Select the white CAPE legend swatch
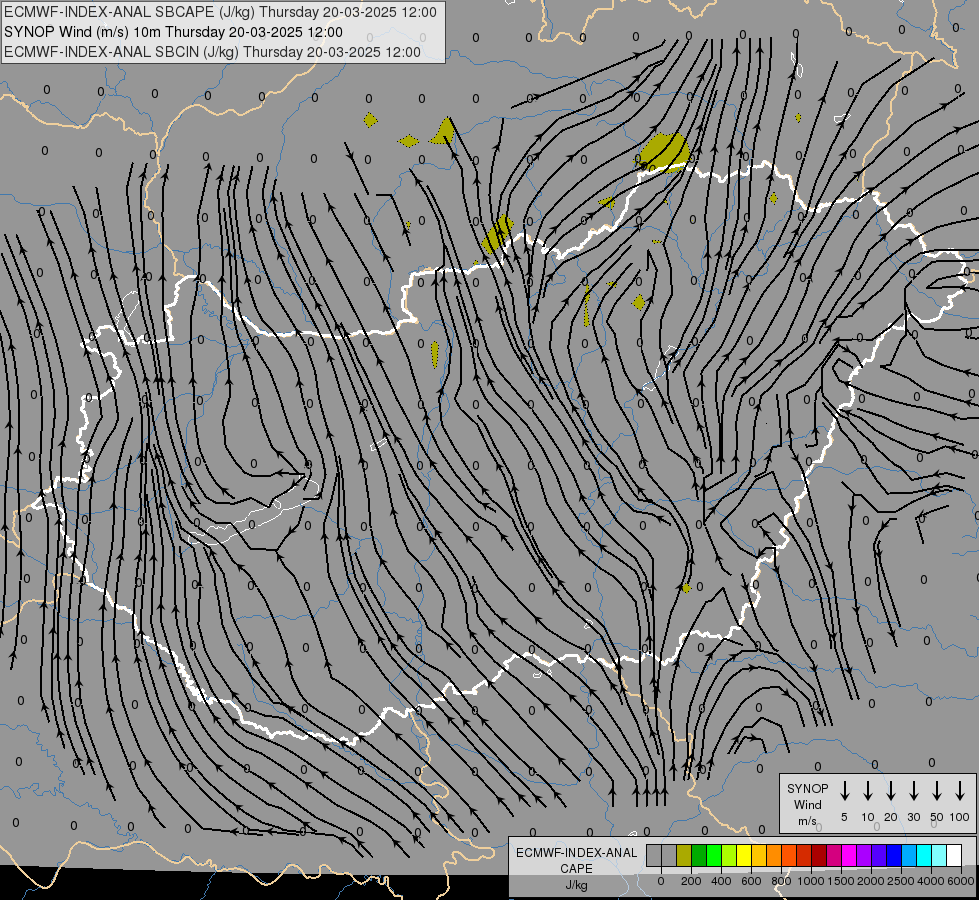 click(x=955, y=855)
